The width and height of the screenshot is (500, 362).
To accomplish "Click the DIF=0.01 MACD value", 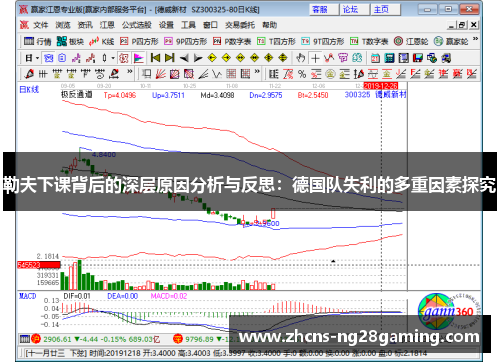I will [77, 296].
